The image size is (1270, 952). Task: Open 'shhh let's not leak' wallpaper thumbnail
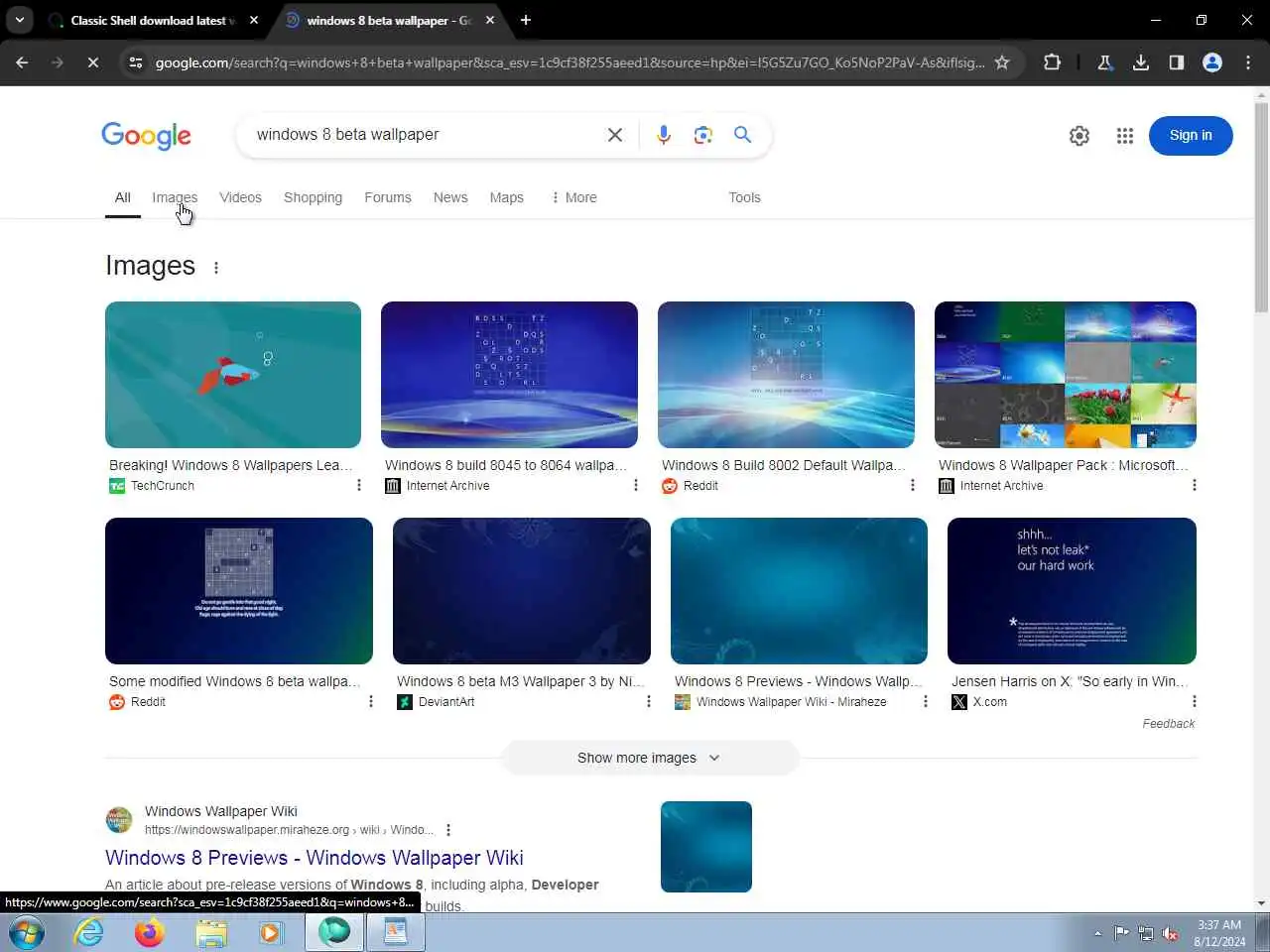1072,591
